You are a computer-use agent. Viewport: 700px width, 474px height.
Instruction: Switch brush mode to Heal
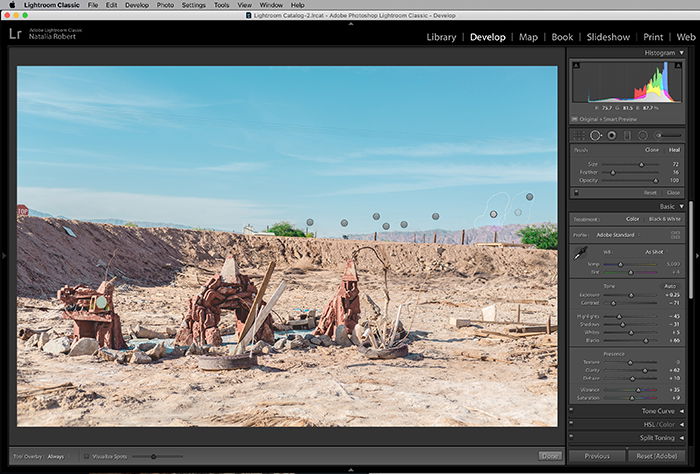click(674, 150)
